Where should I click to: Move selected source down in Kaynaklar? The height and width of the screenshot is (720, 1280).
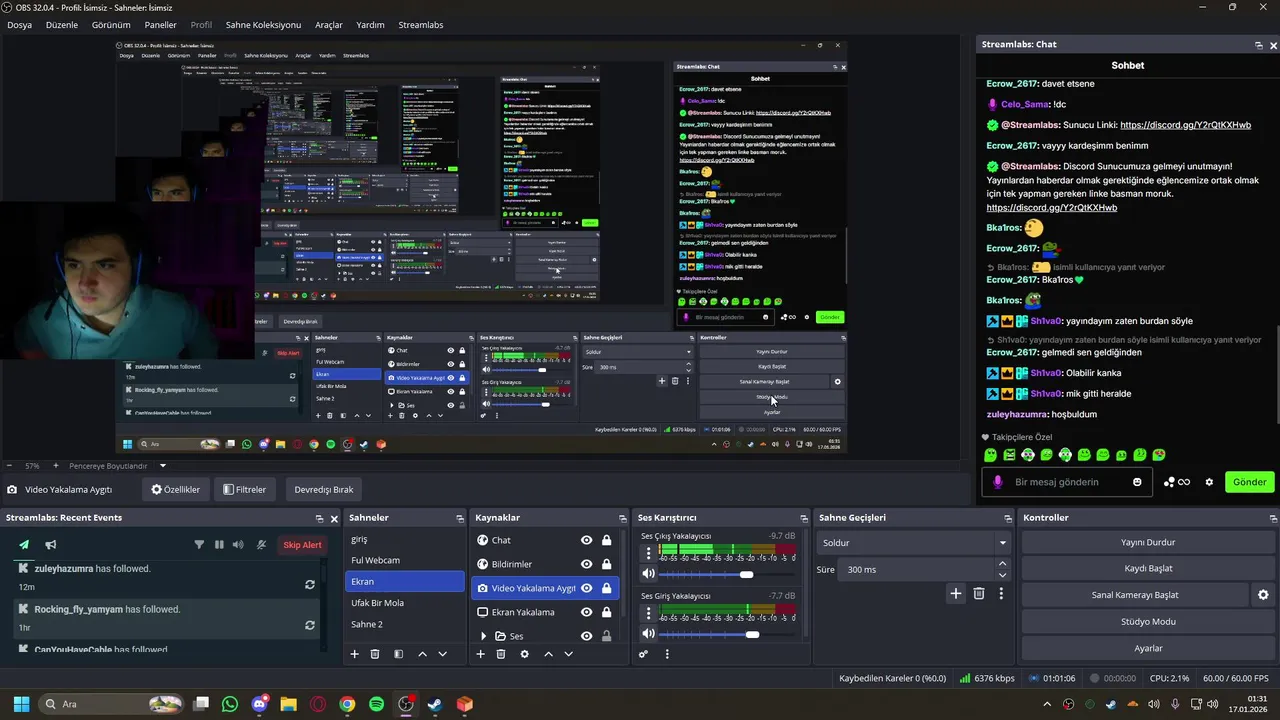point(568,654)
